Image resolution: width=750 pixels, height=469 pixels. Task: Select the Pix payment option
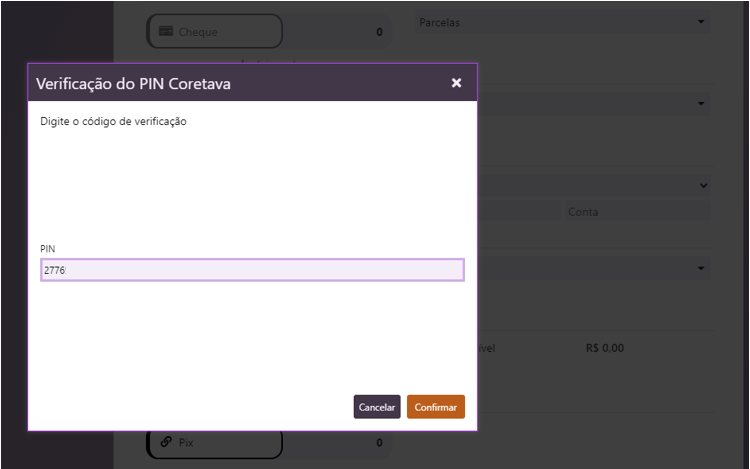click(215, 443)
